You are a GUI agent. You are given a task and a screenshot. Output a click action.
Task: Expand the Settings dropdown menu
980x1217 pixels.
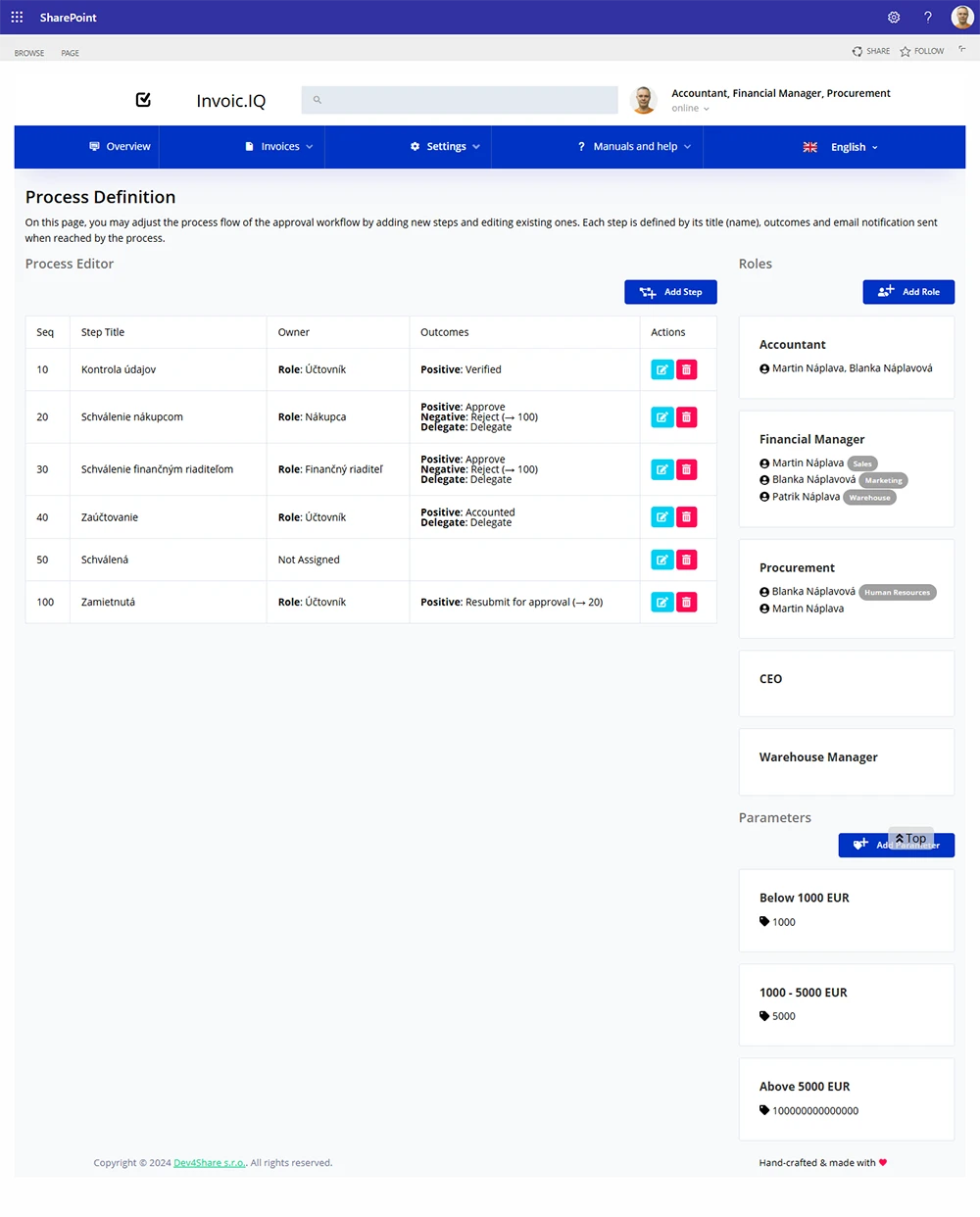click(446, 147)
